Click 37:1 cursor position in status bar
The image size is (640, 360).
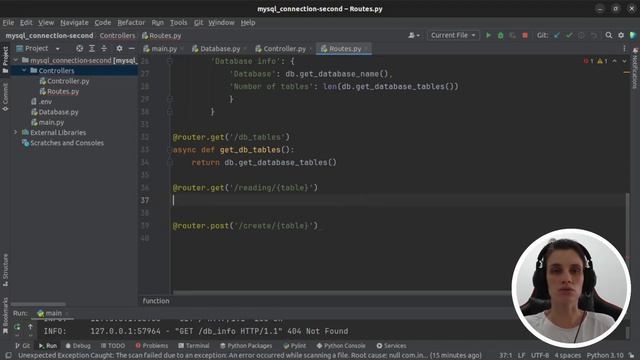tap(505, 356)
